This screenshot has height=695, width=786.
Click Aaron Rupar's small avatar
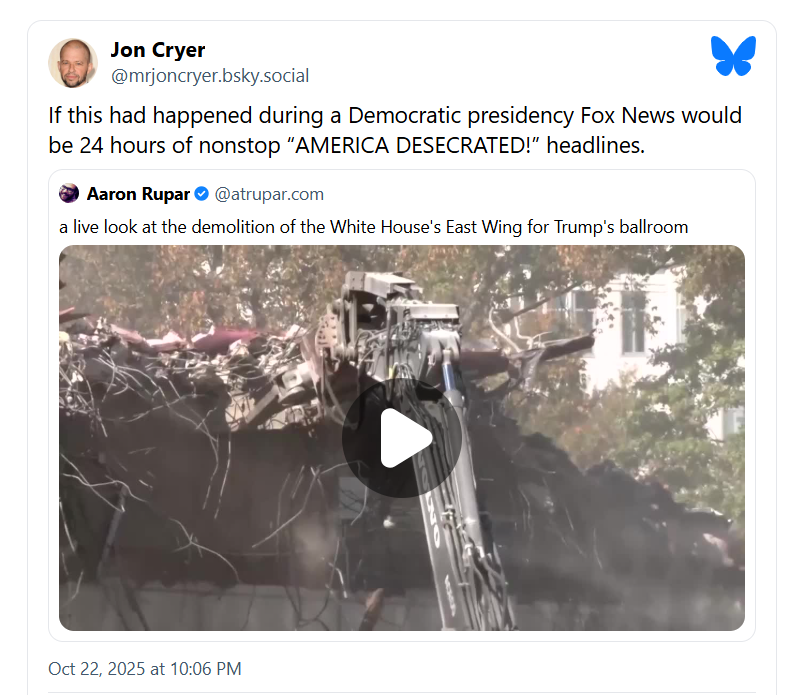tap(69, 194)
